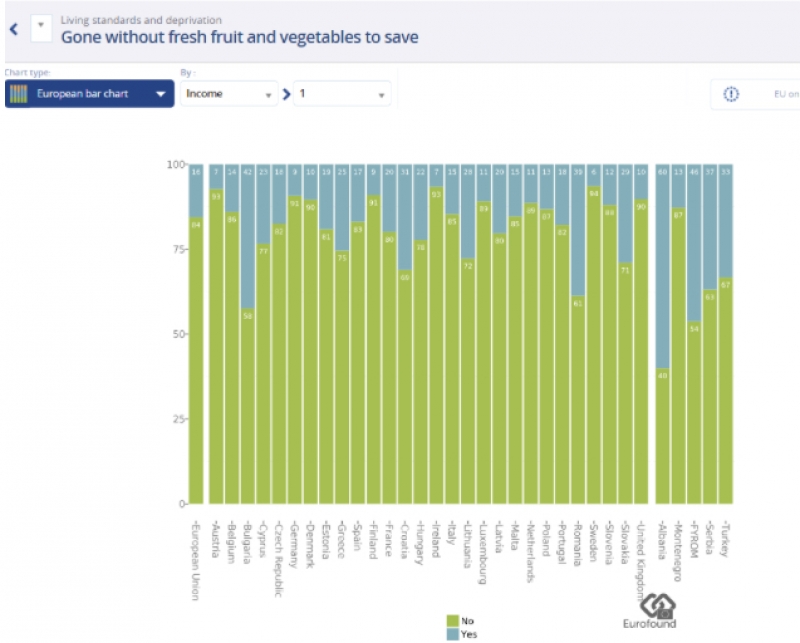Open the European bar chart type dropdown

pos(89,93)
